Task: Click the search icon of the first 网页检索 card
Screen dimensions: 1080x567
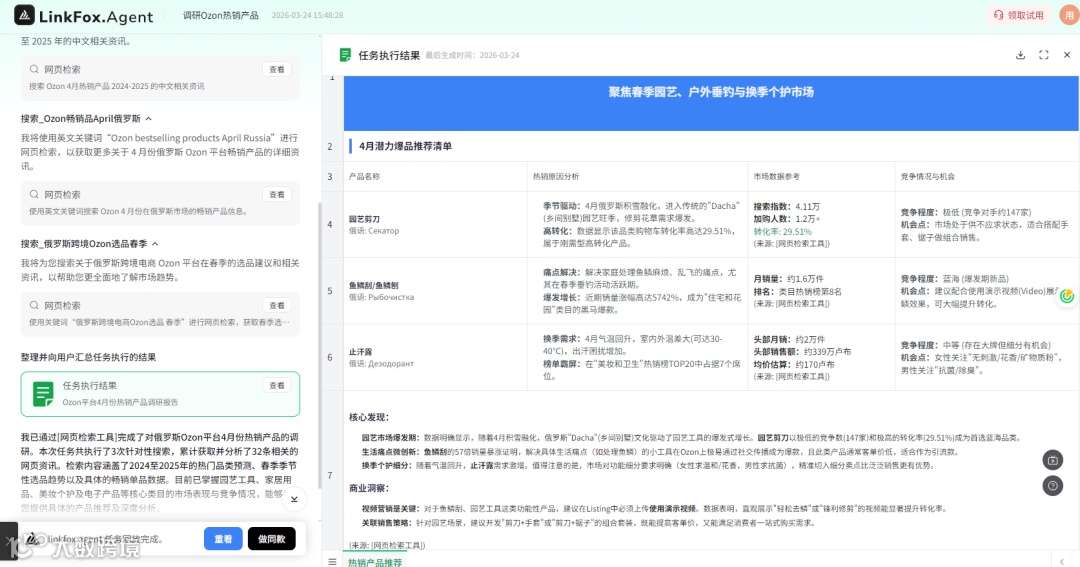Action: tap(34, 70)
